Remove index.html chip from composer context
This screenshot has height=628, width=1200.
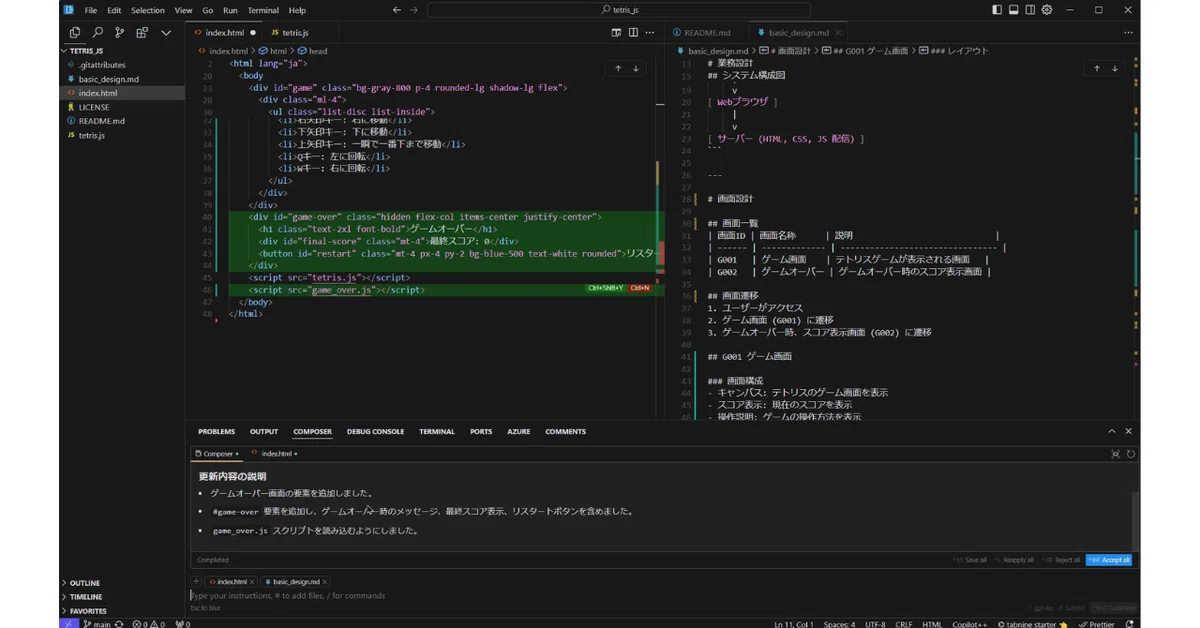[x=252, y=581]
